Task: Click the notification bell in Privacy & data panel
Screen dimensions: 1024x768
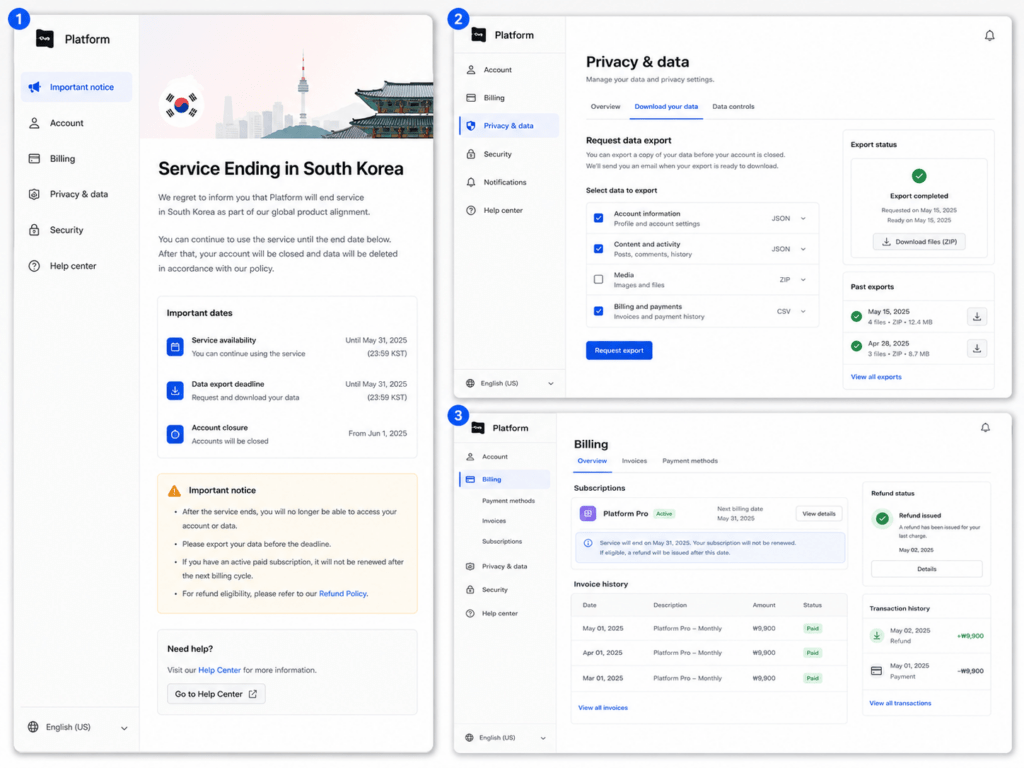Action: pos(989,35)
